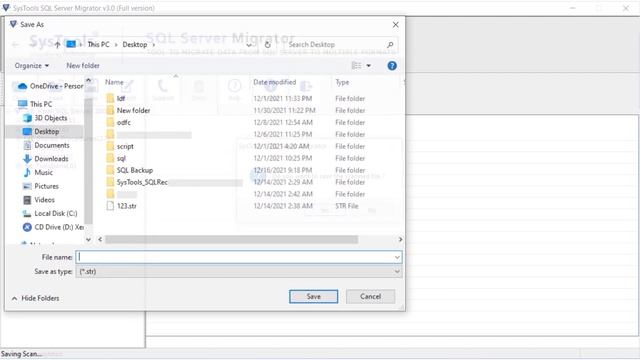The image size is (640, 360).
Task: Open Pictures in navigation pane
Action: click(x=41, y=186)
